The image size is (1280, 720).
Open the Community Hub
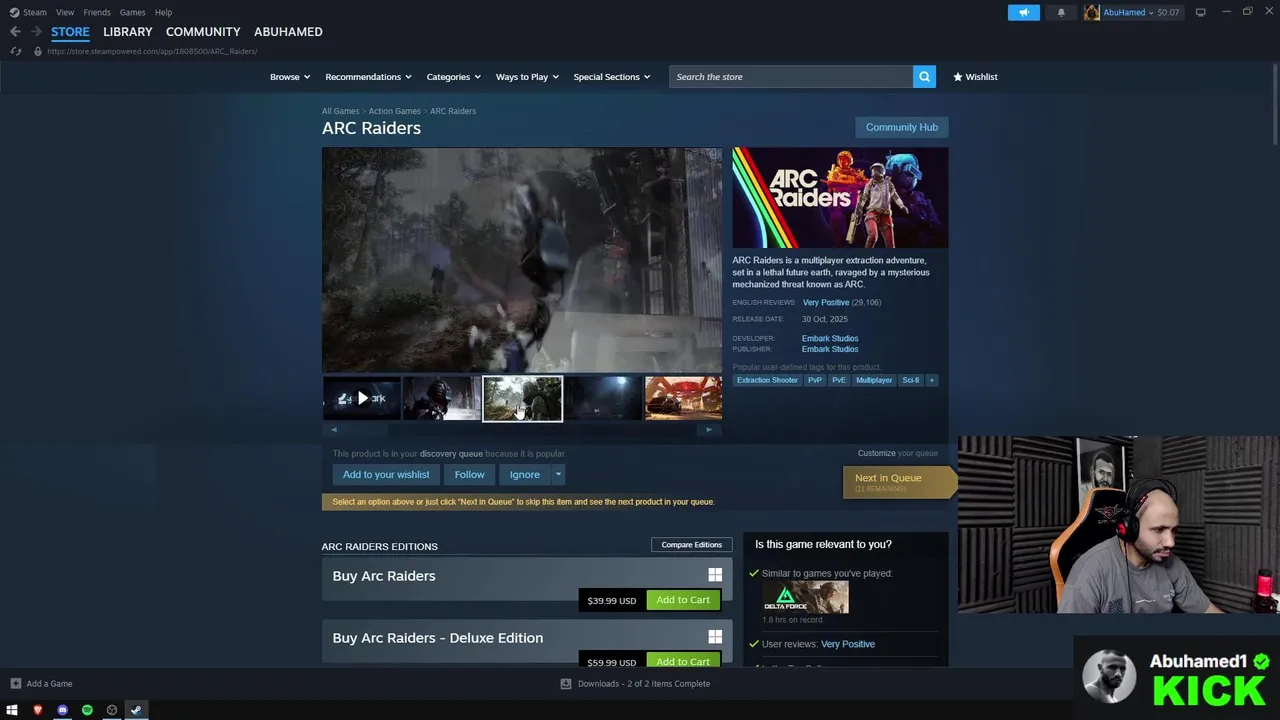tap(901, 127)
